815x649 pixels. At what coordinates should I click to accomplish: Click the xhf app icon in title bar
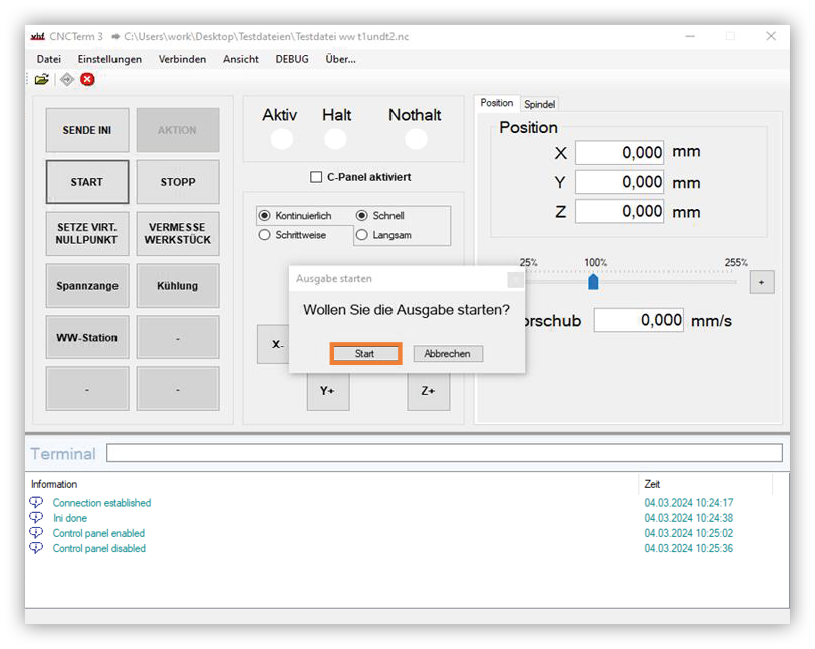coord(37,36)
